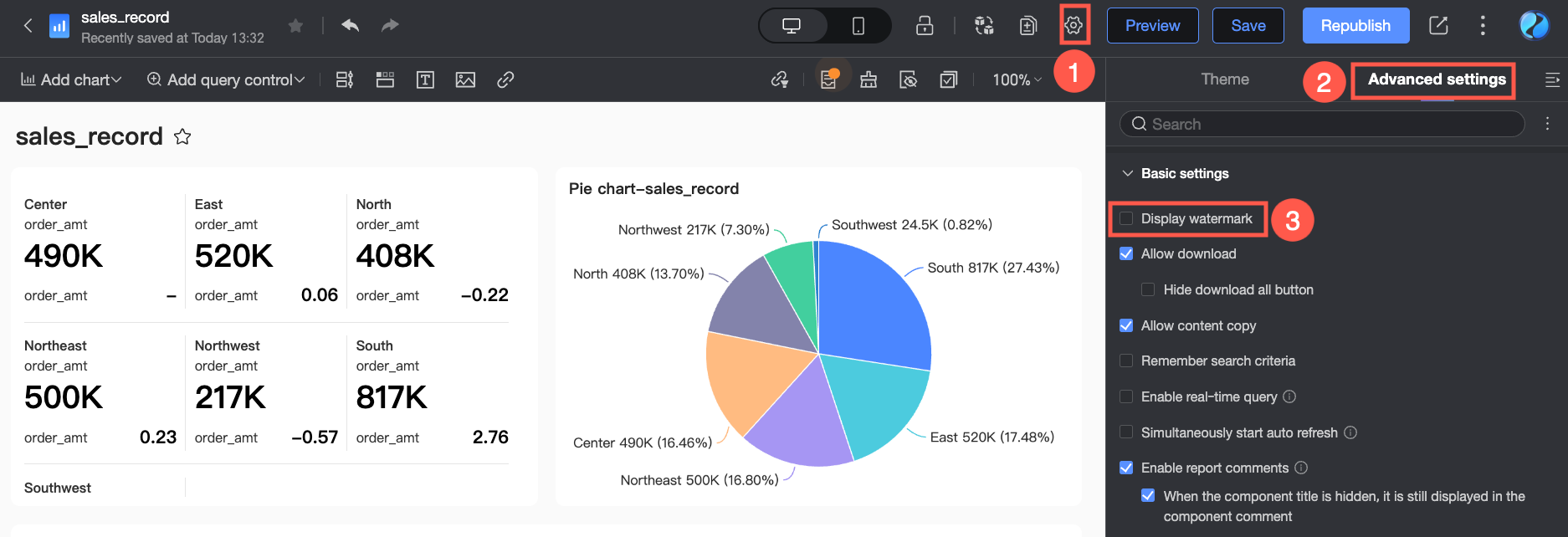Check Remember search criteria
Image resolution: width=1568 pixels, height=537 pixels.
tap(1126, 361)
